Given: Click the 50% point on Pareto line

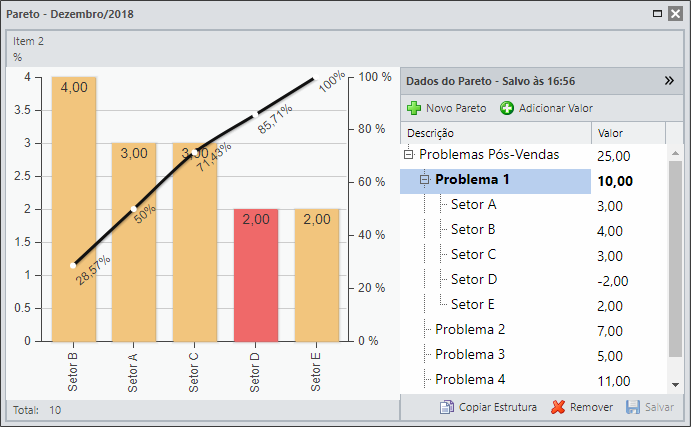Looking at the screenshot, I should click(x=134, y=209).
